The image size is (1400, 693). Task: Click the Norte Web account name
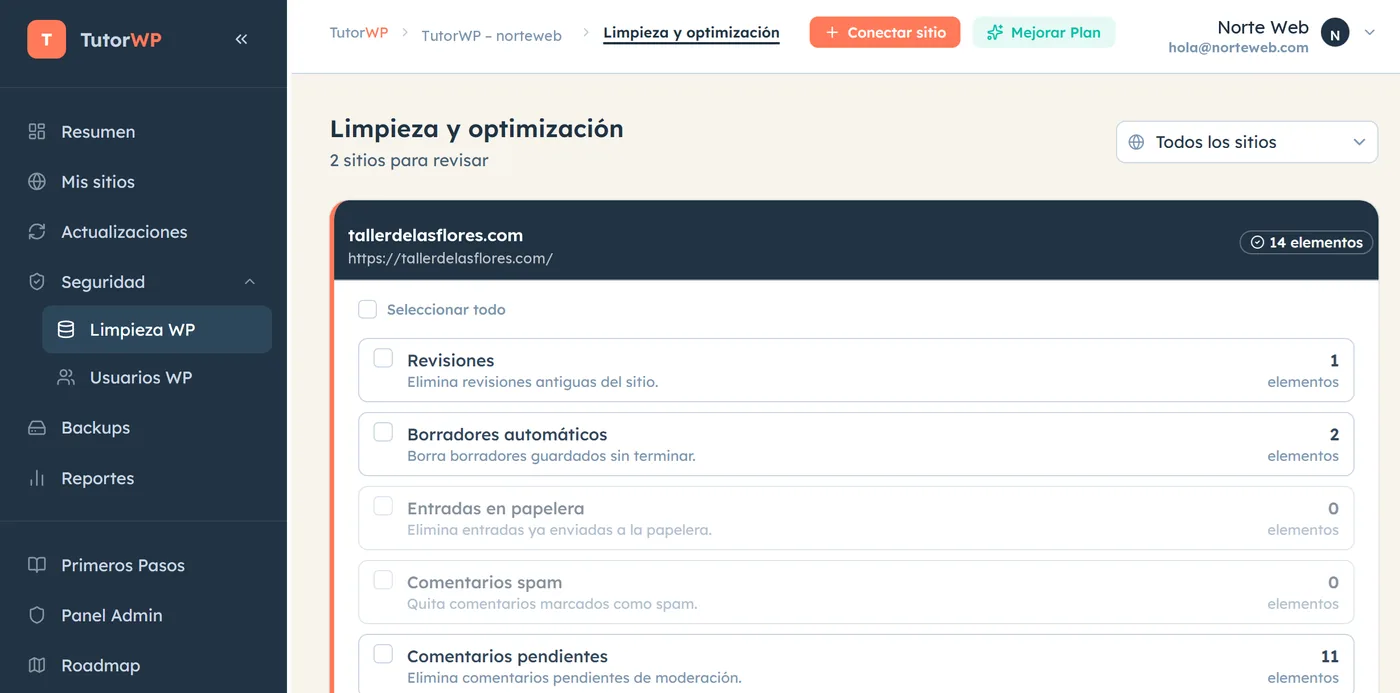(1263, 27)
